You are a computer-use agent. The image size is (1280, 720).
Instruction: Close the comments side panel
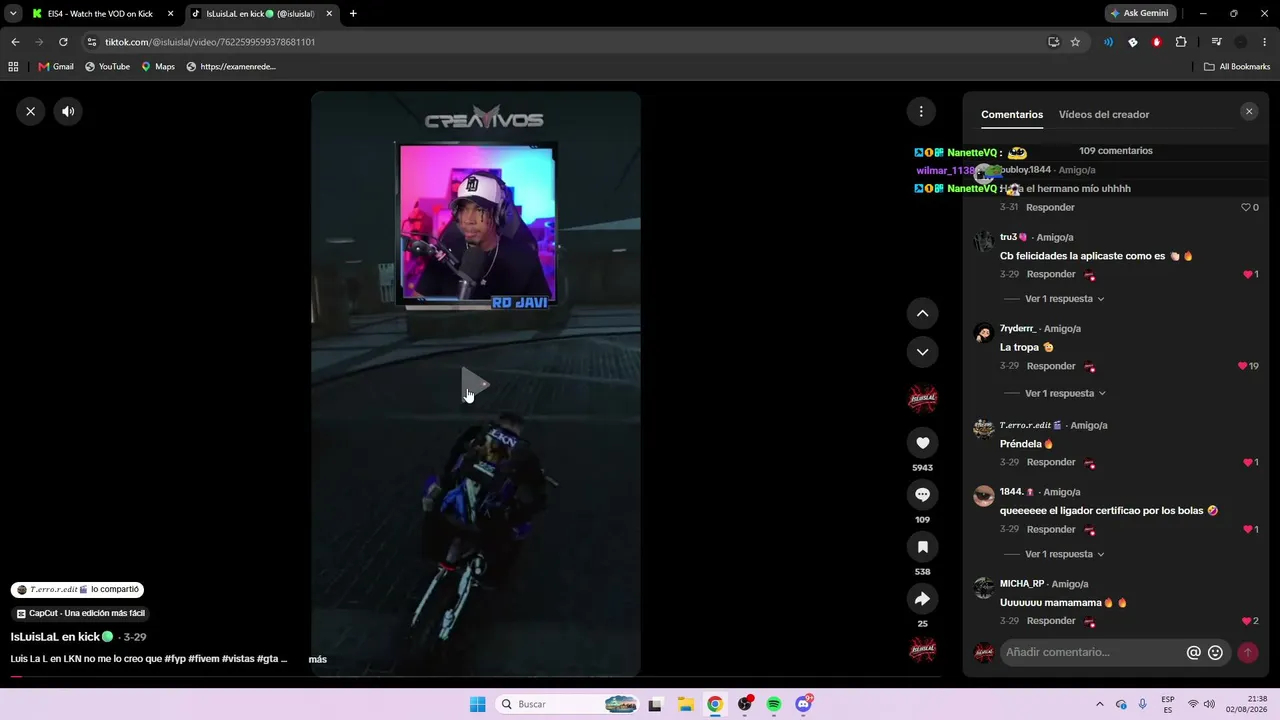click(1249, 112)
